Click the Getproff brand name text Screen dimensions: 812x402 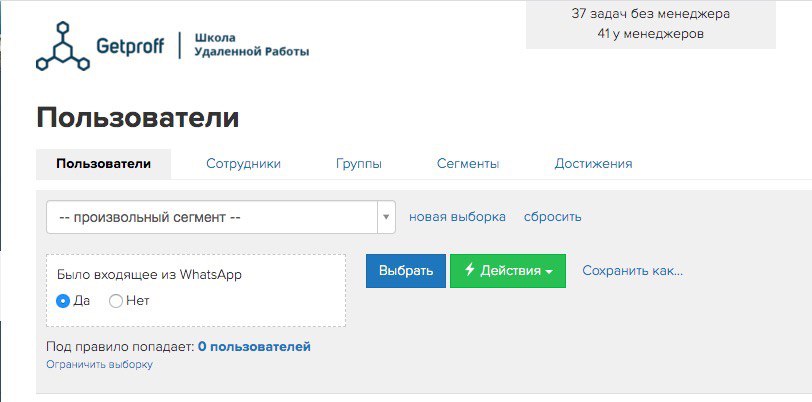click(130, 46)
